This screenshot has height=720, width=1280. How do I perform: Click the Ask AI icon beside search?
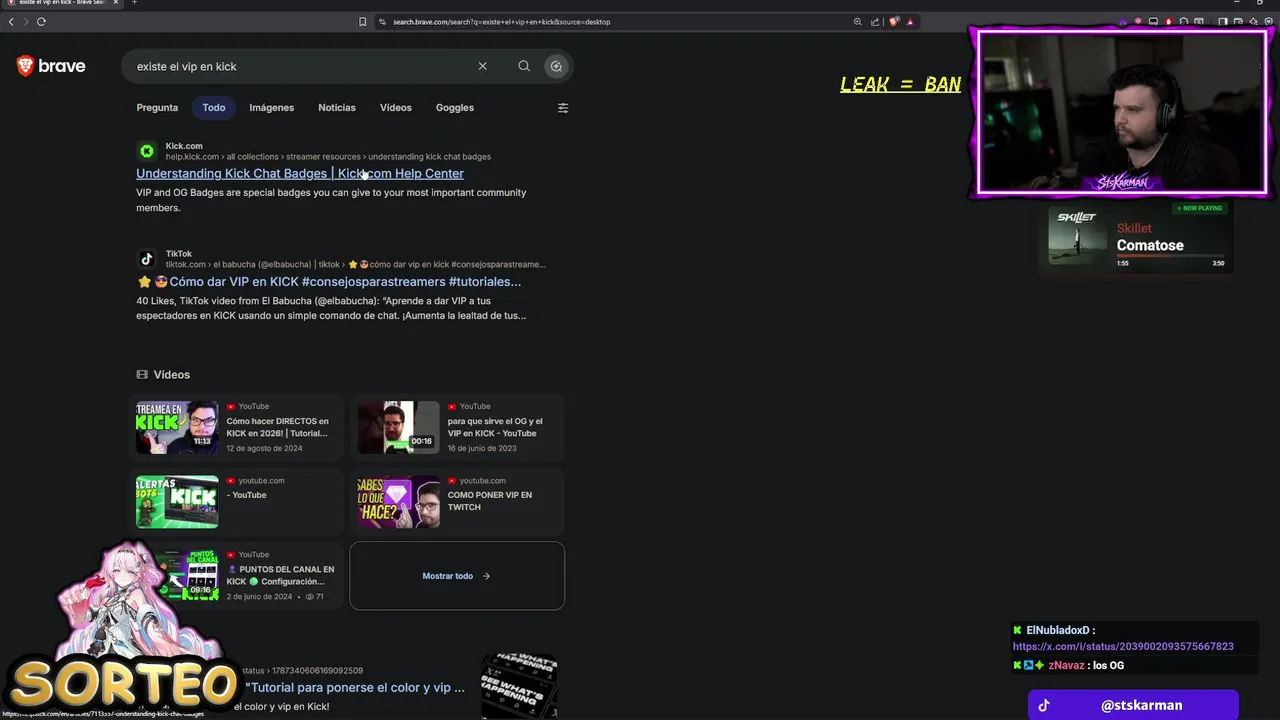556,66
